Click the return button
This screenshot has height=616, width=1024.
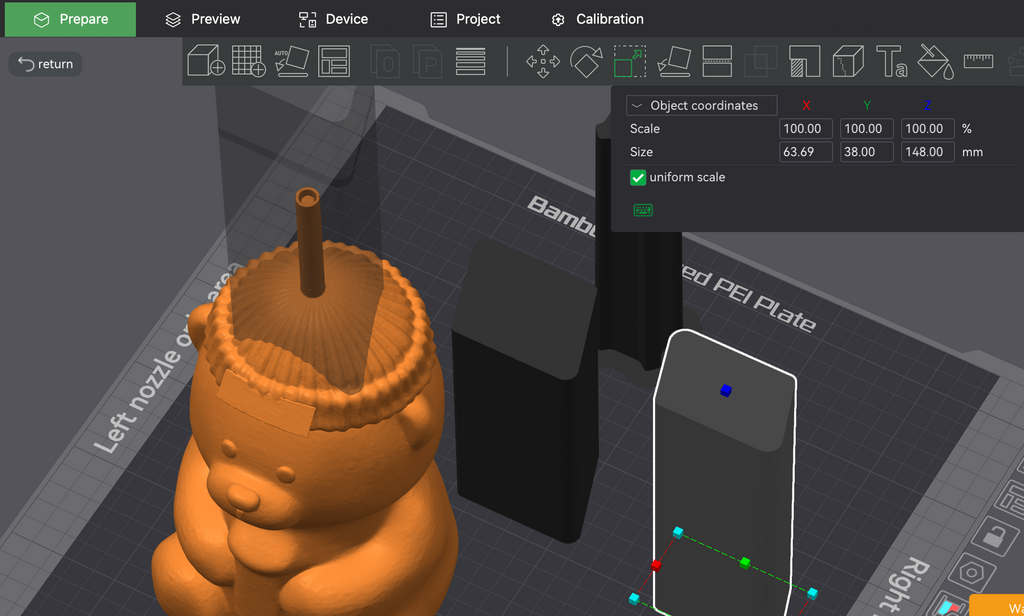(45, 64)
